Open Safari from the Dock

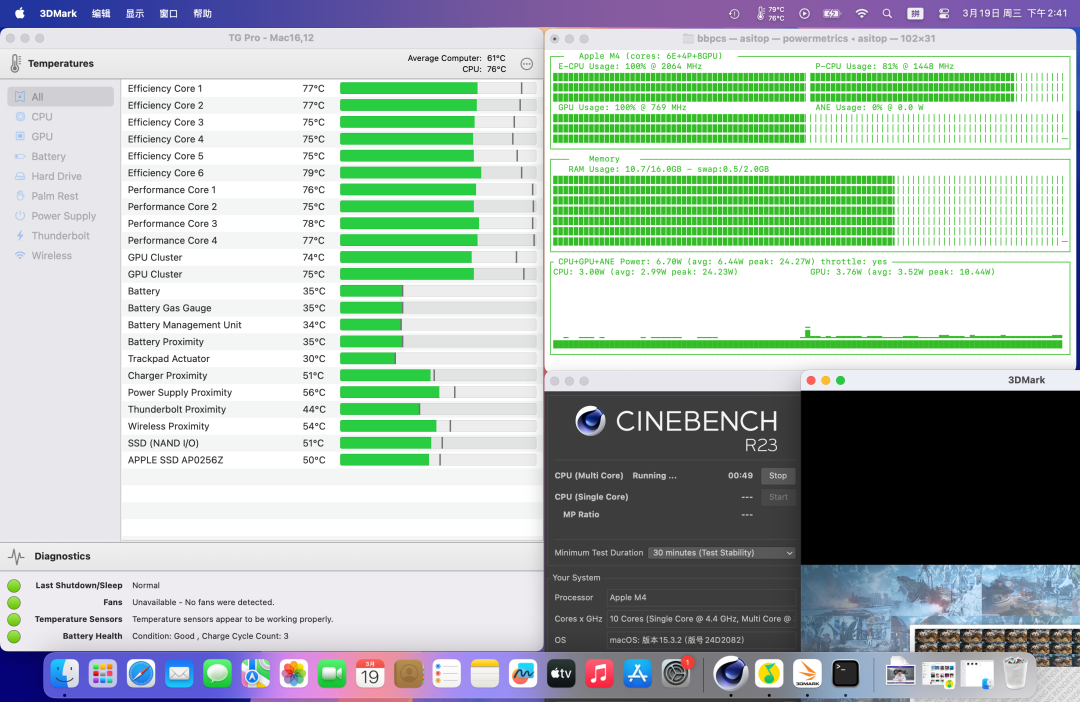[x=141, y=674]
